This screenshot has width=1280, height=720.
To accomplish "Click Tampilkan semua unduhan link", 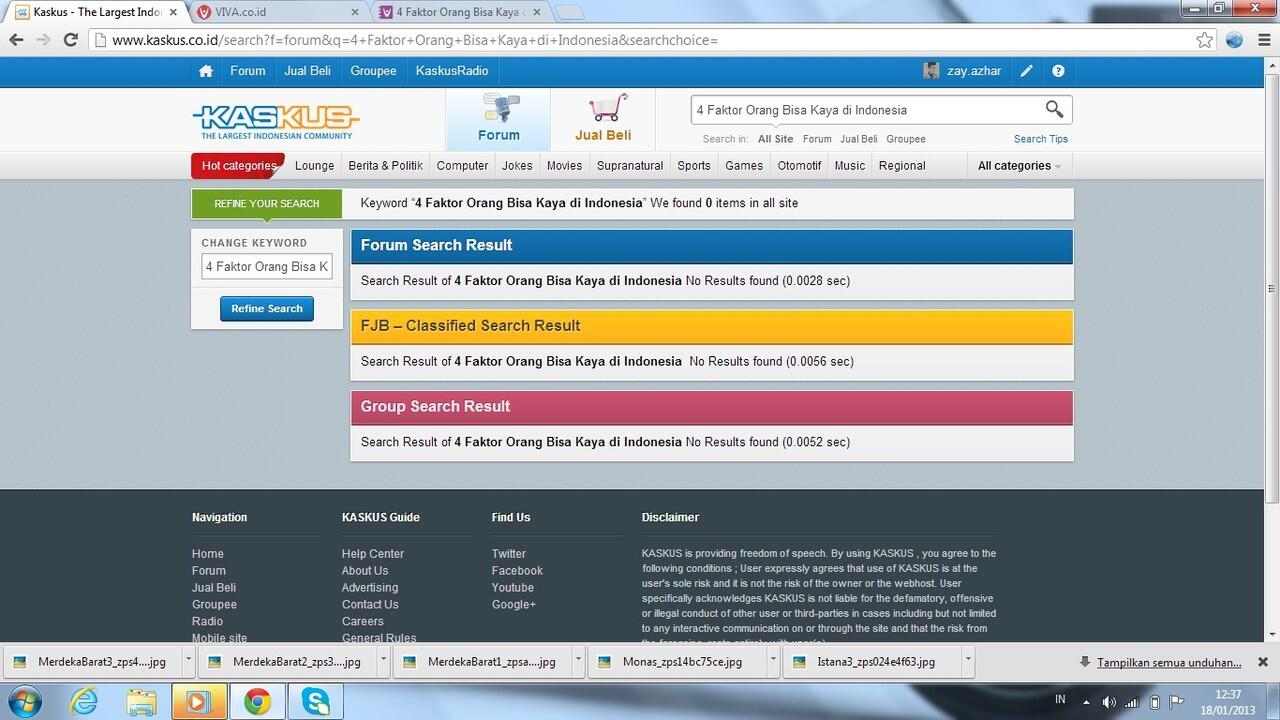I will pos(1169,662).
